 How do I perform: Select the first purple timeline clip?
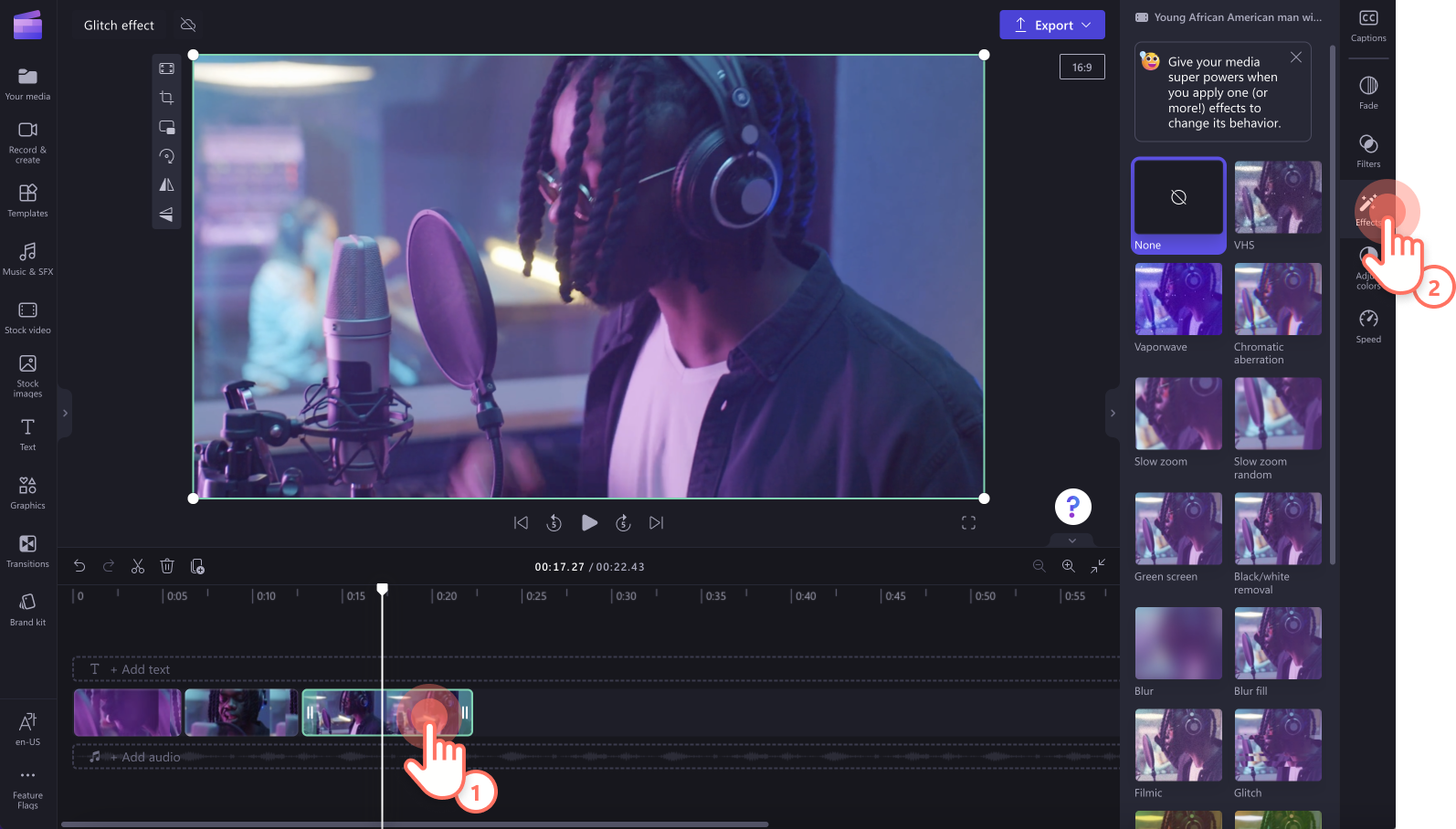pos(128,712)
